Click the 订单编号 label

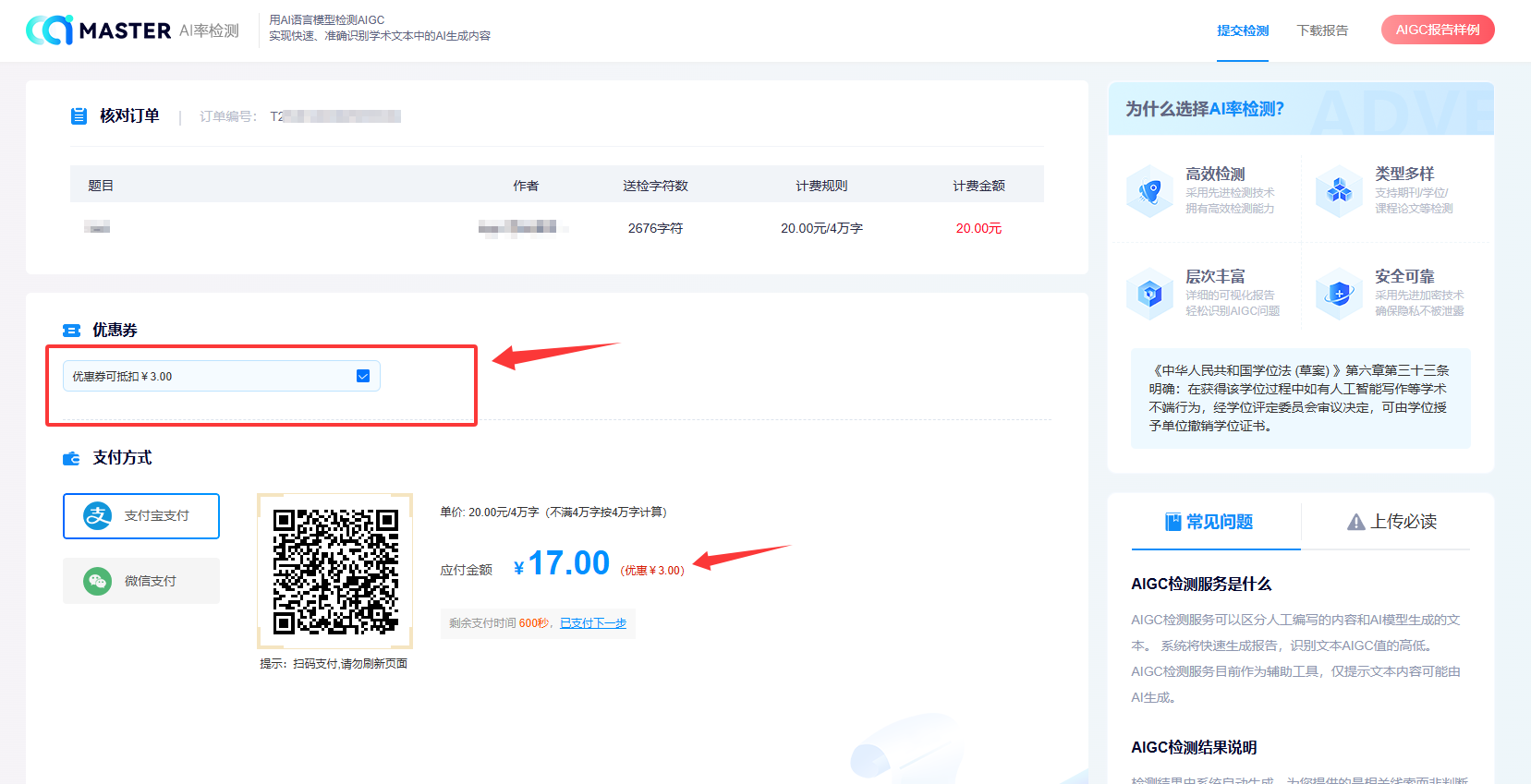[228, 116]
